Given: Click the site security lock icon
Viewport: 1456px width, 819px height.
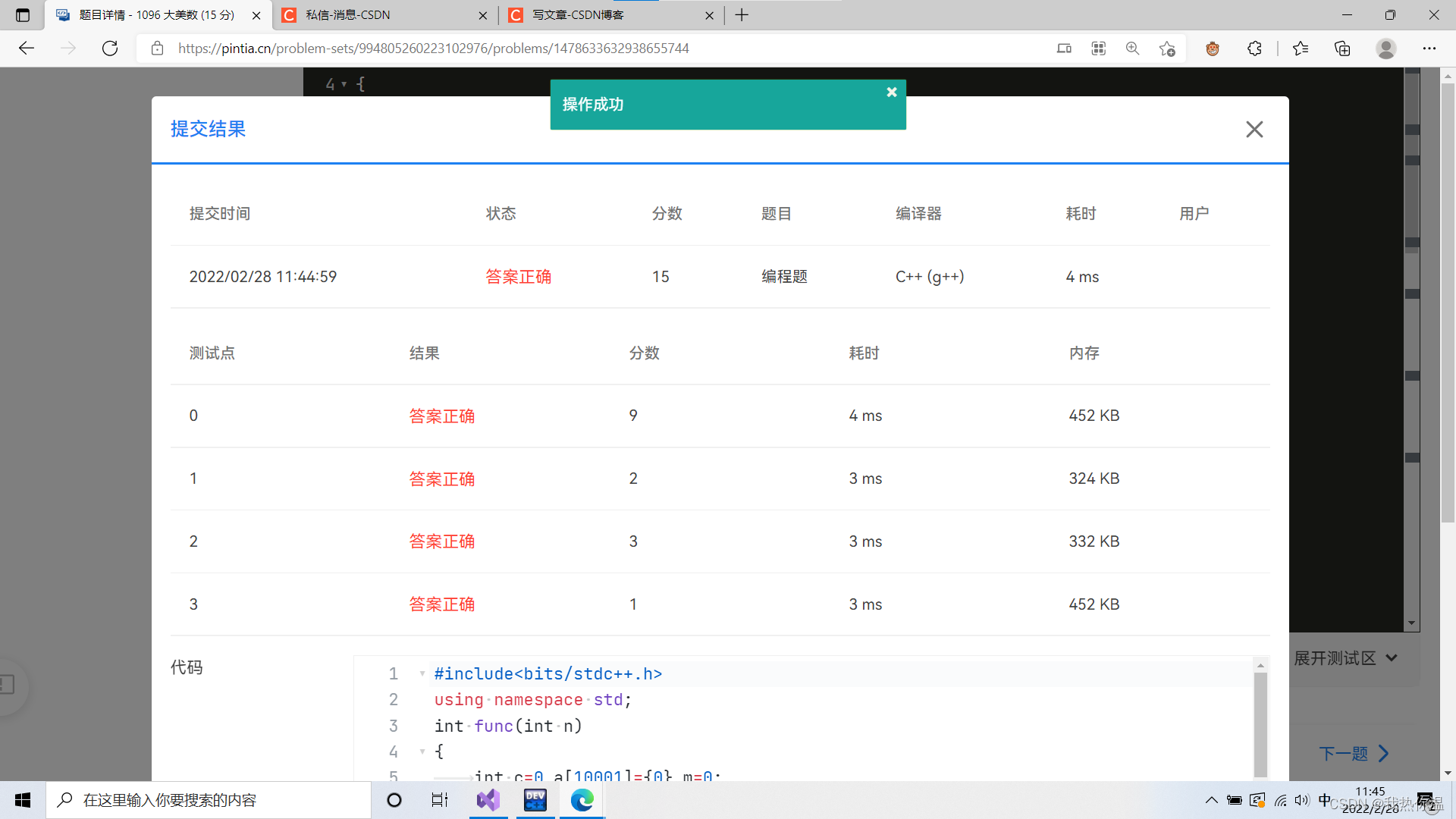Looking at the screenshot, I should (x=157, y=48).
